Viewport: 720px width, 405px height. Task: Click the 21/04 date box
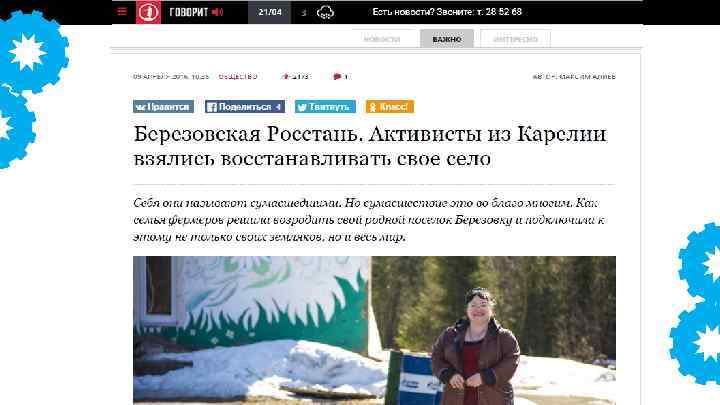click(x=270, y=12)
